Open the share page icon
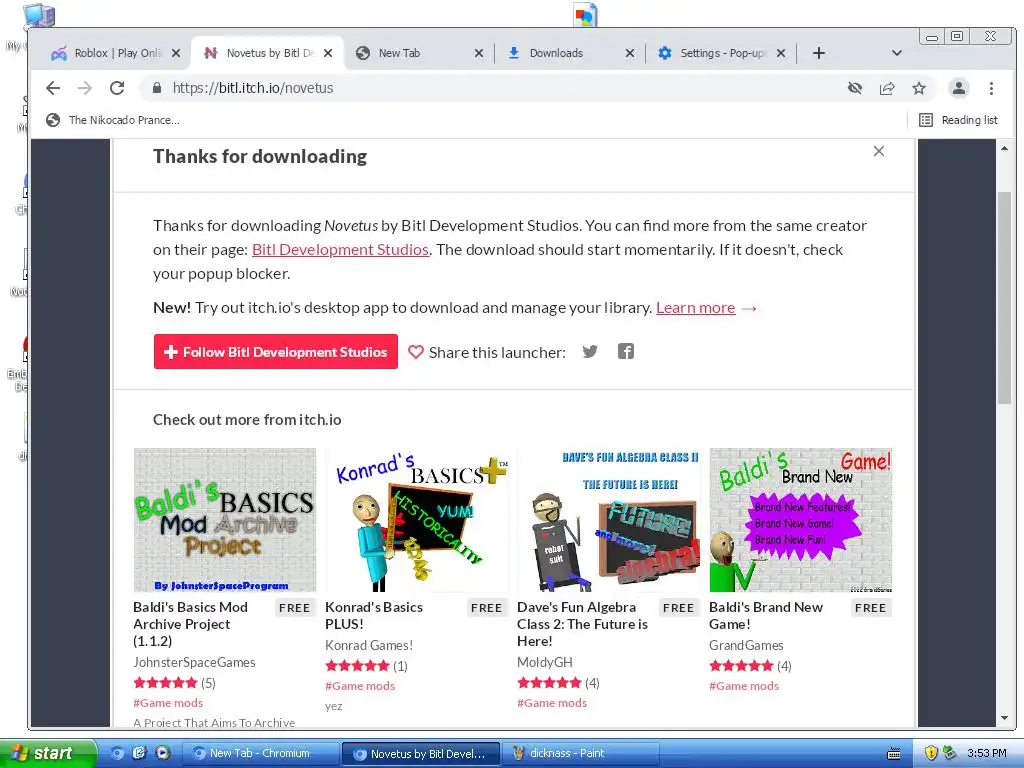Screen dimensions: 1024x768 coord(887,88)
